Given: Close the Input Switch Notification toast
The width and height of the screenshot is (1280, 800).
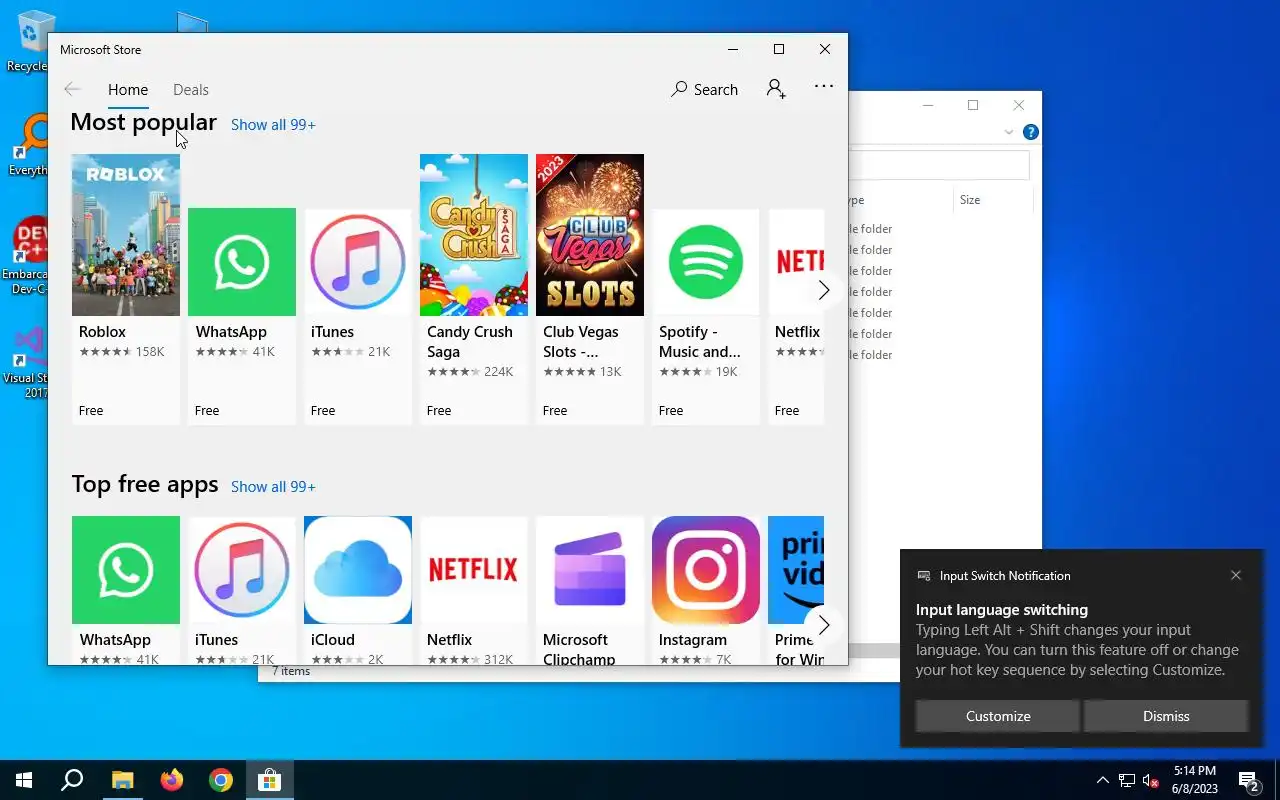Looking at the screenshot, I should click(x=1236, y=575).
